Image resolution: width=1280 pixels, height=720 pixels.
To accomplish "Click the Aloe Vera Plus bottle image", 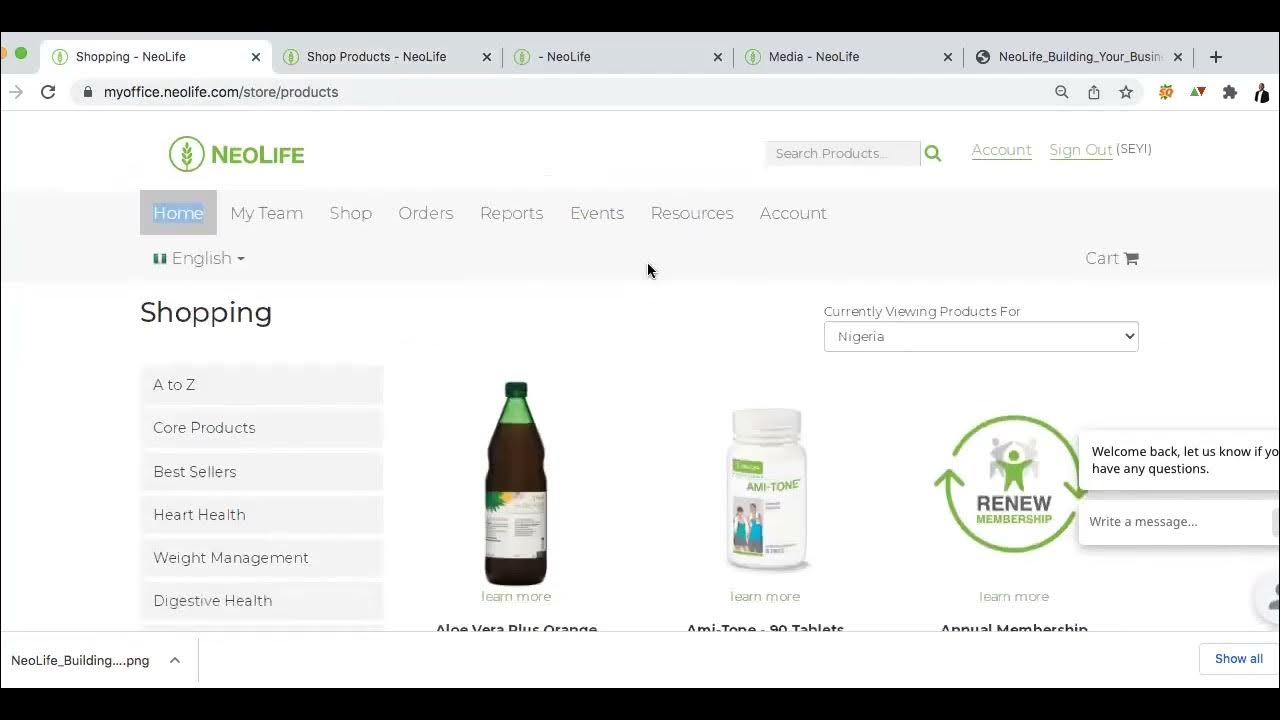I will (x=516, y=484).
